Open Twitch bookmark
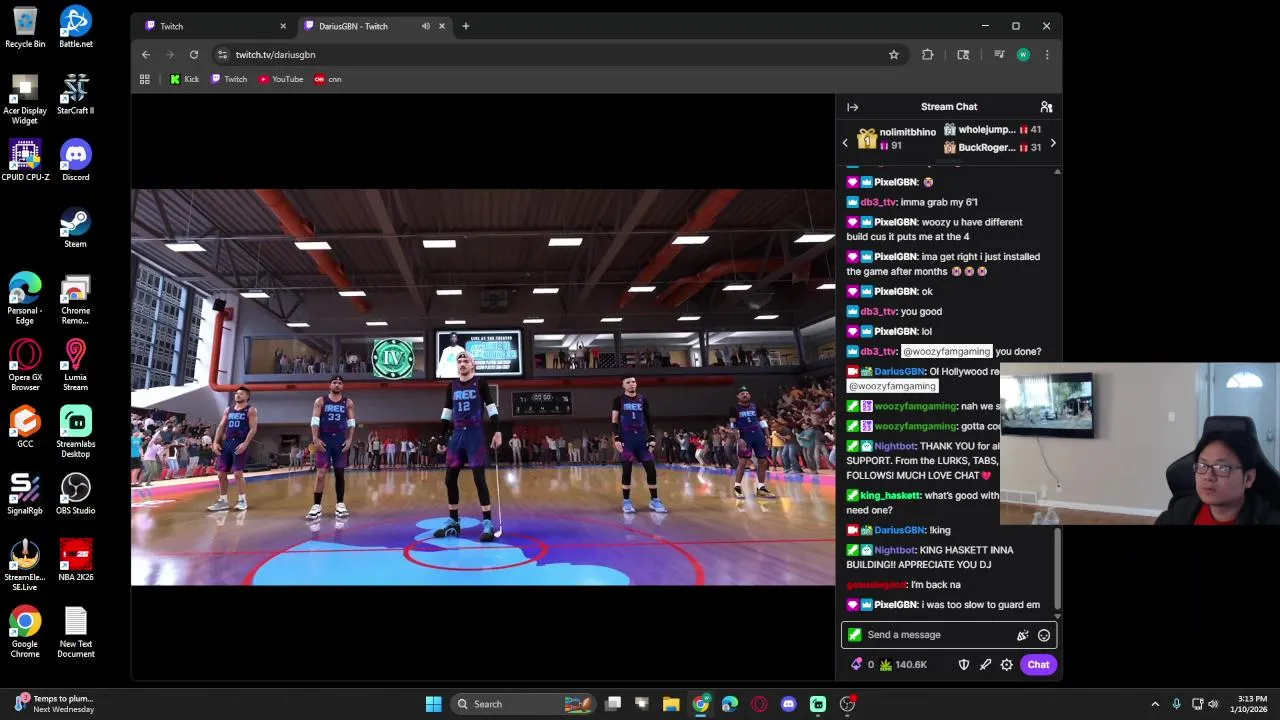The width and height of the screenshot is (1280, 720). (229, 79)
